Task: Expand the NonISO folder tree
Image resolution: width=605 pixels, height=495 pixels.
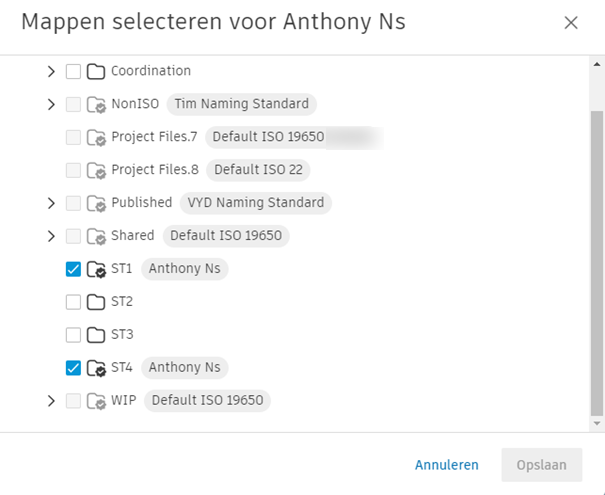Action: (51, 104)
